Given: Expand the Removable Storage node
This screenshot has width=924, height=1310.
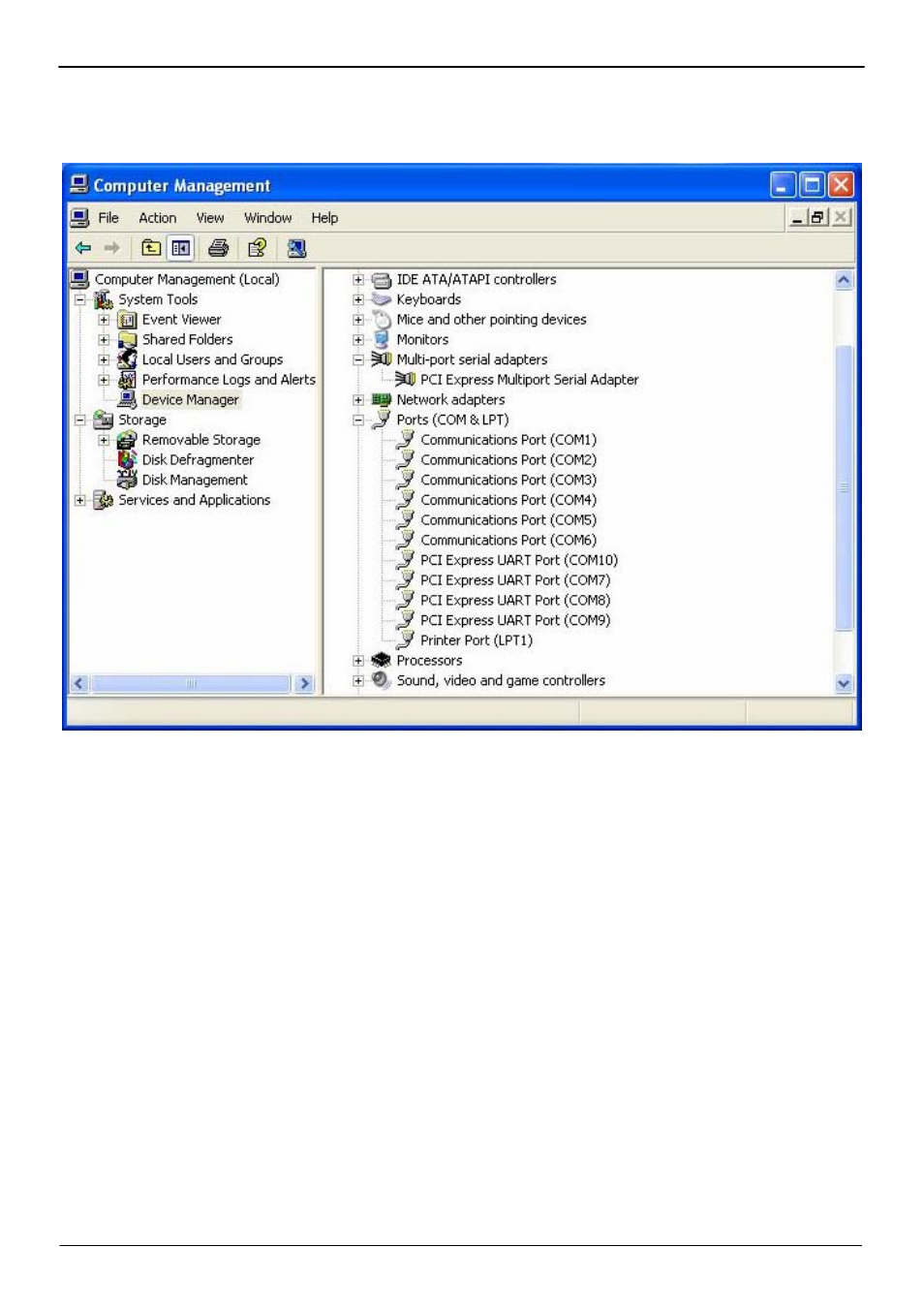Looking at the screenshot, I should [x=104, y=440].
